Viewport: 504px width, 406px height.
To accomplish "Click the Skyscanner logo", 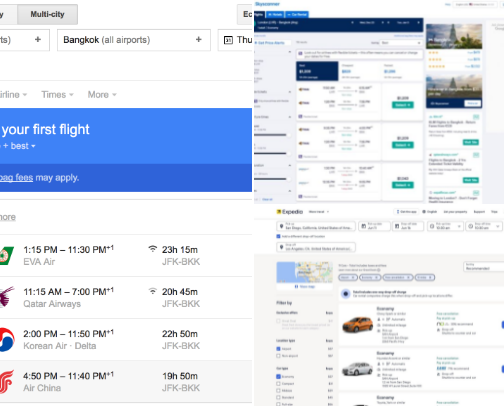I will (267, 4).
